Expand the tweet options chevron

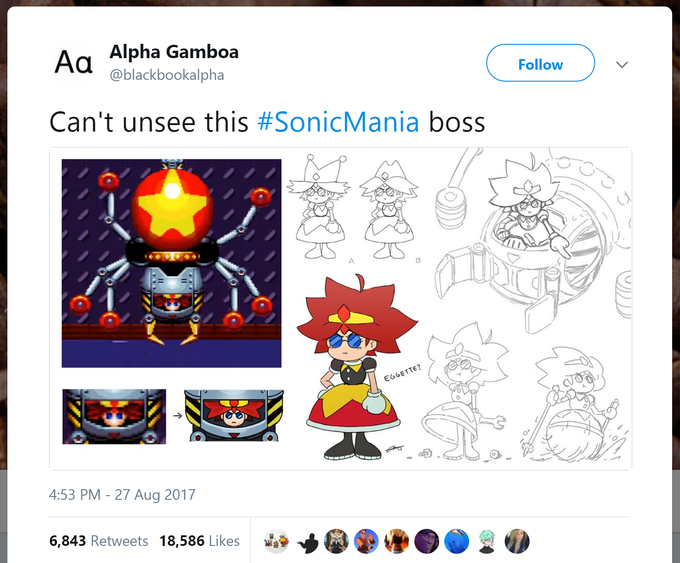(622, 65)
